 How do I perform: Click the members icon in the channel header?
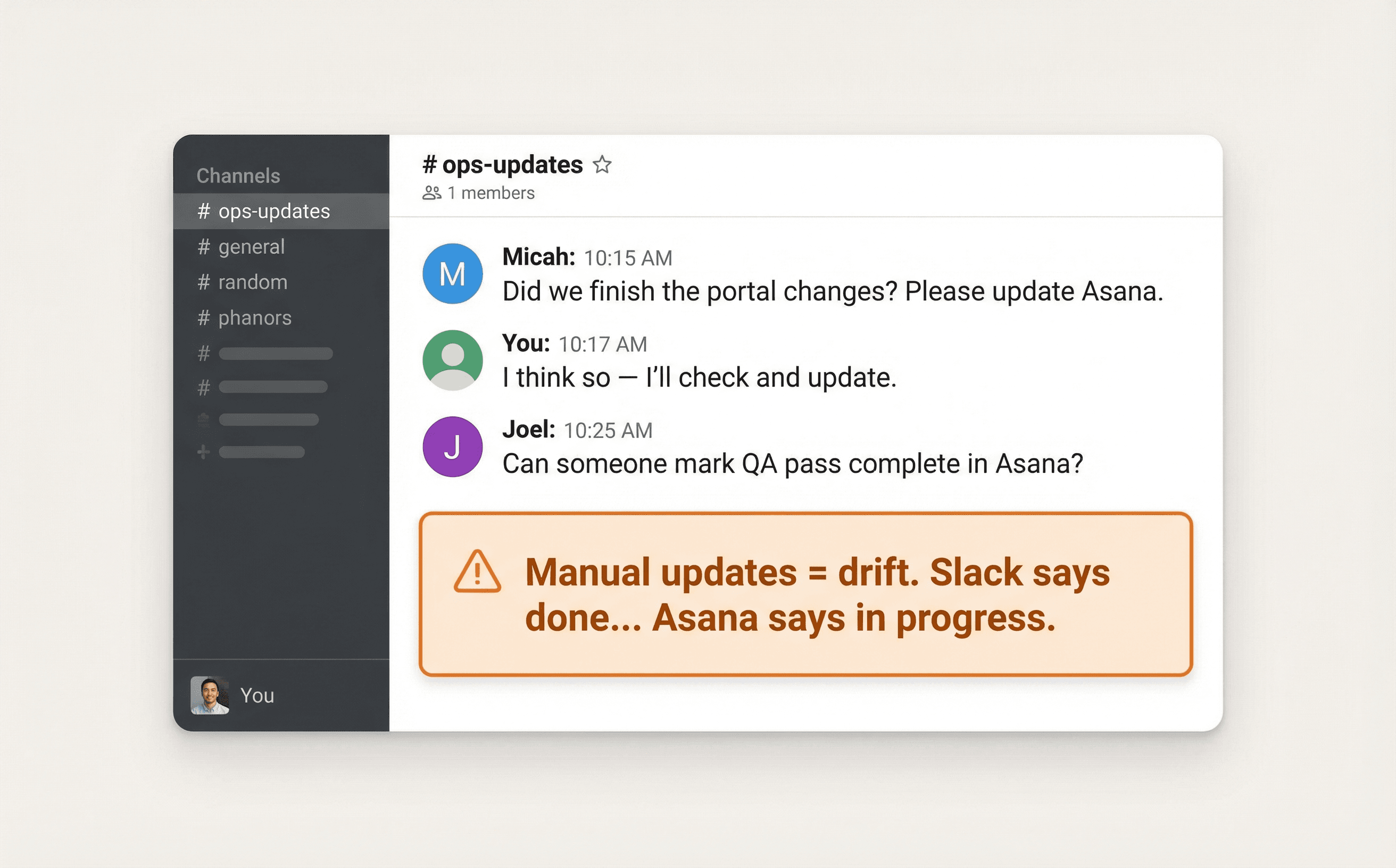[x=432, y=193]
